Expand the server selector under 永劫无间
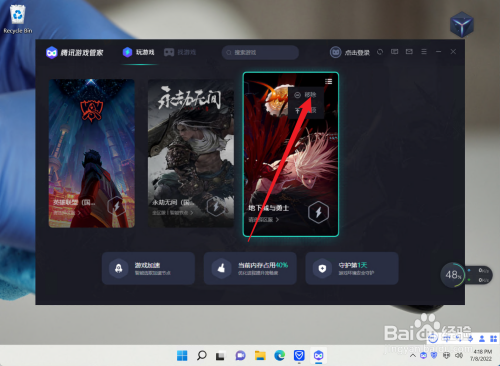500x366 pixels. [x=173, y=213]
